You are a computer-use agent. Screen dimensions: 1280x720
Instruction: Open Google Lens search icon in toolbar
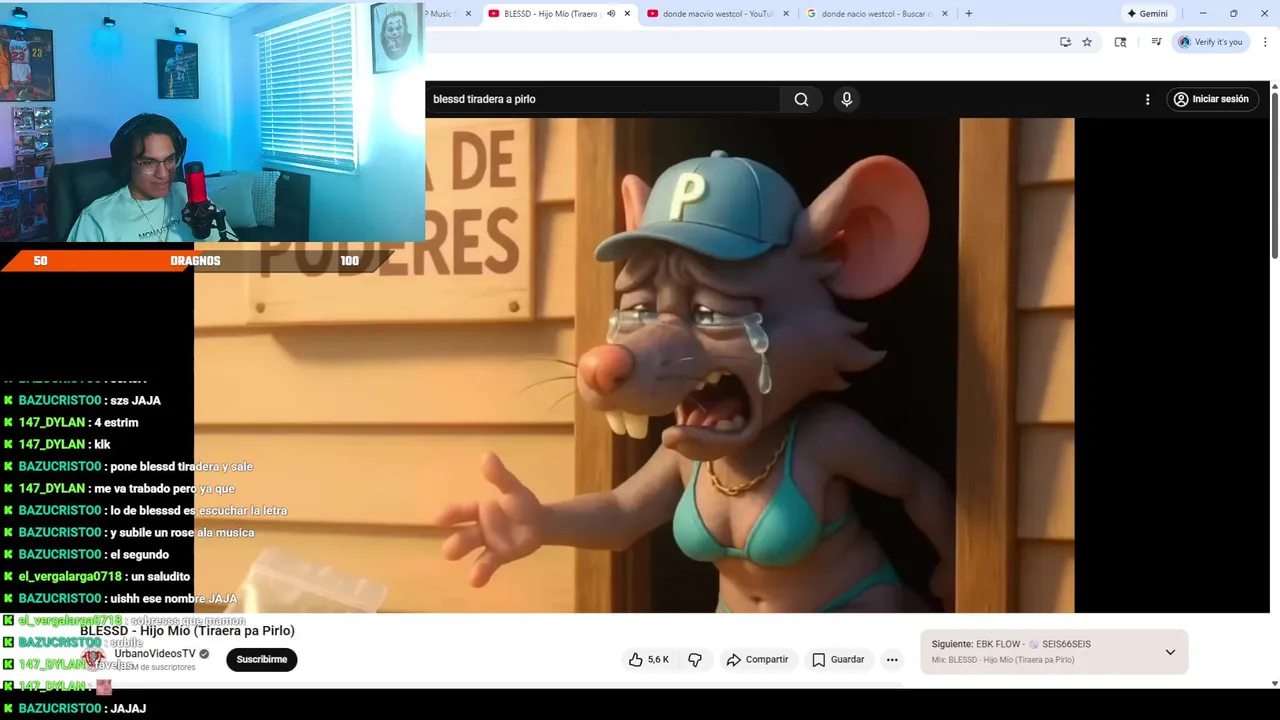point(1120,42)
